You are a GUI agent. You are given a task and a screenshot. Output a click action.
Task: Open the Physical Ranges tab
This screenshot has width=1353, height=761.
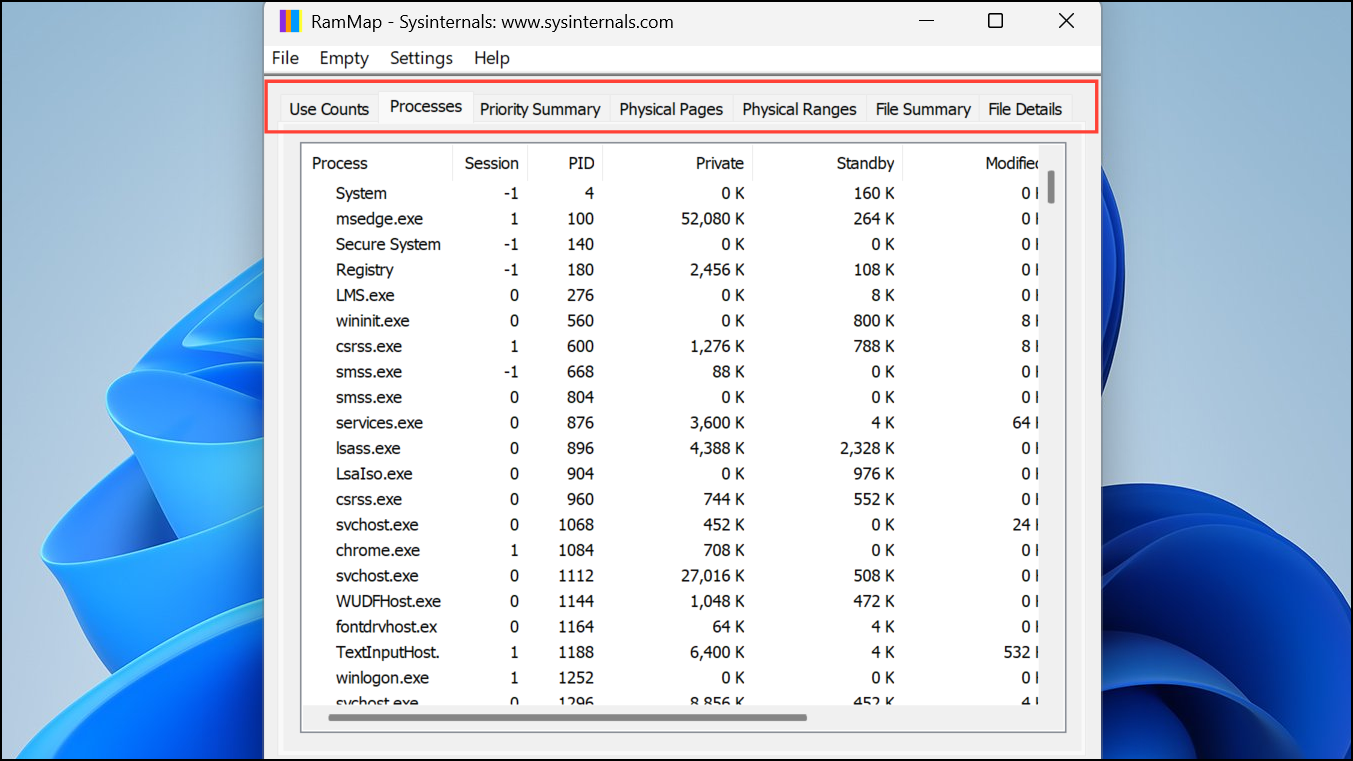pos(799,109)
